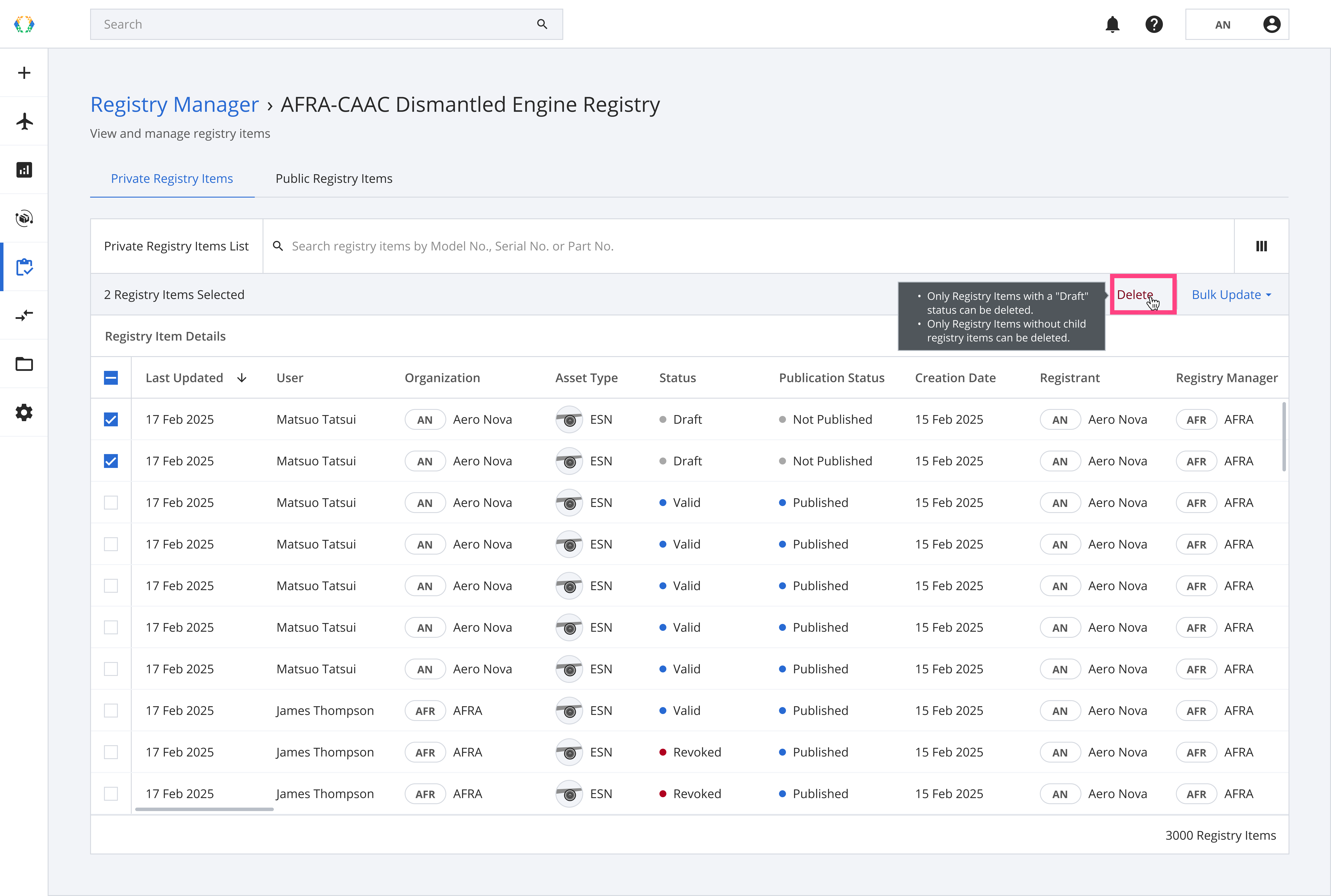1331x896 pixels.
Task: Check the first Revoked row checkbox
Action: [111, 752]
